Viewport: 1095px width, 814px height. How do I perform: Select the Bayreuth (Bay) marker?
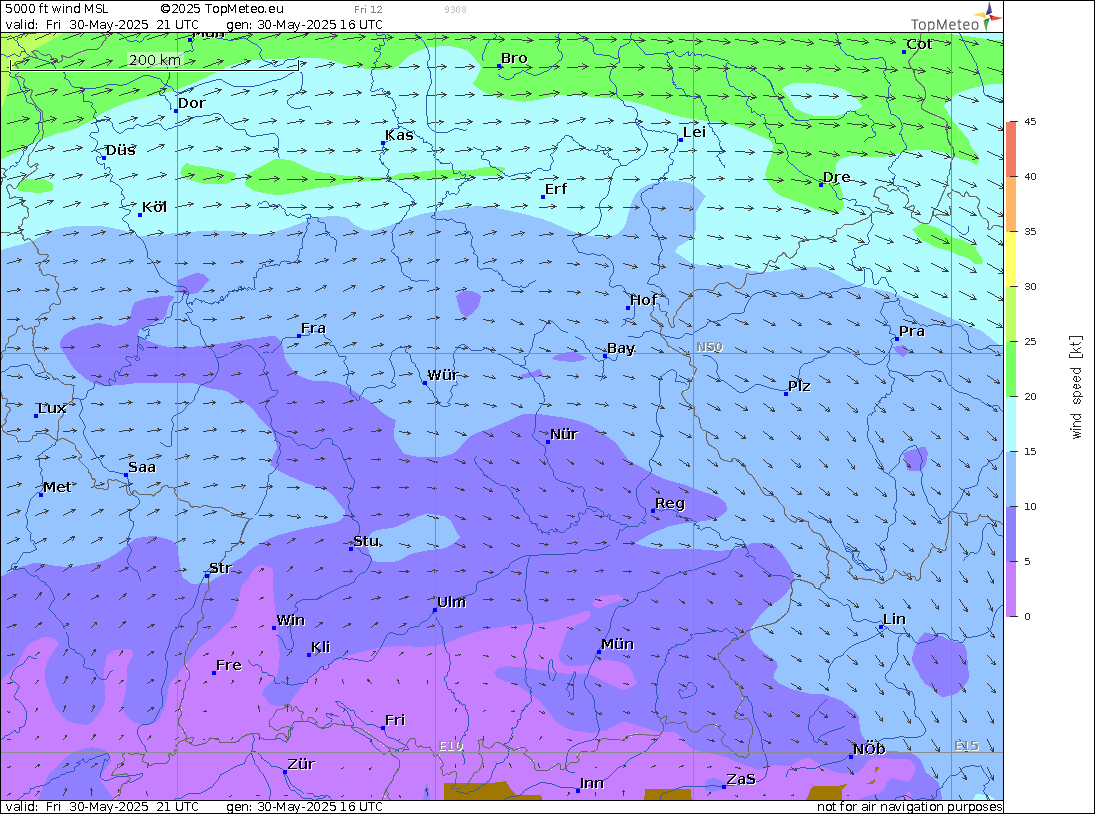pos(605,356)
